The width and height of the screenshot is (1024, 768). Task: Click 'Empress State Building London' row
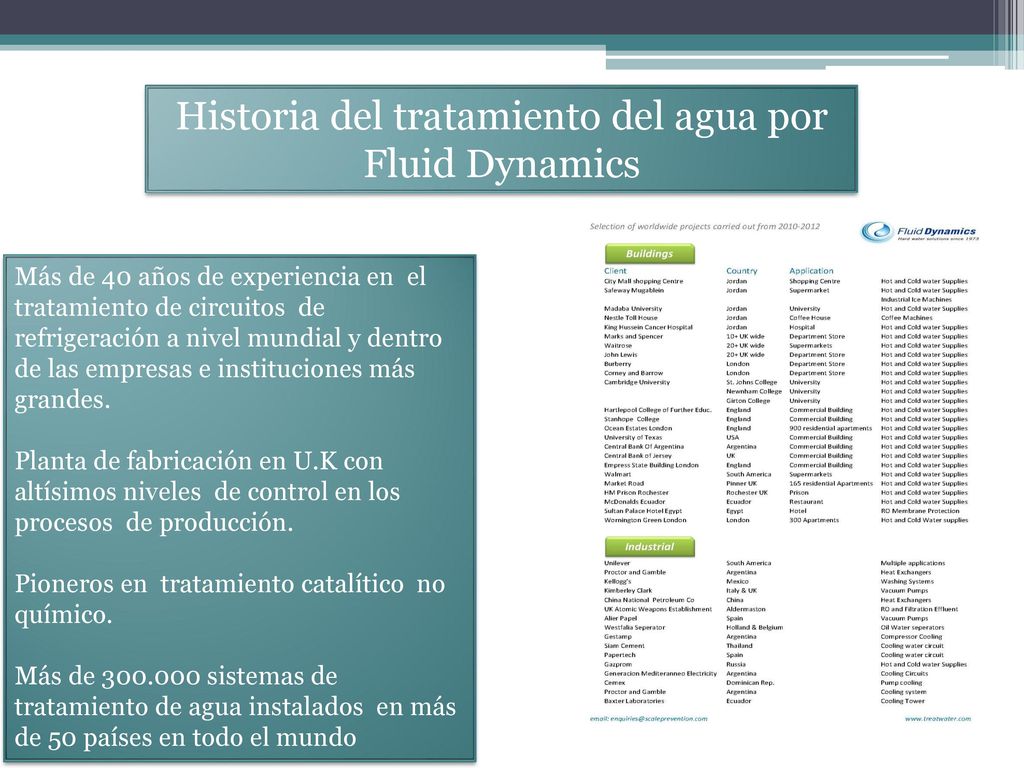click(651, 465)
